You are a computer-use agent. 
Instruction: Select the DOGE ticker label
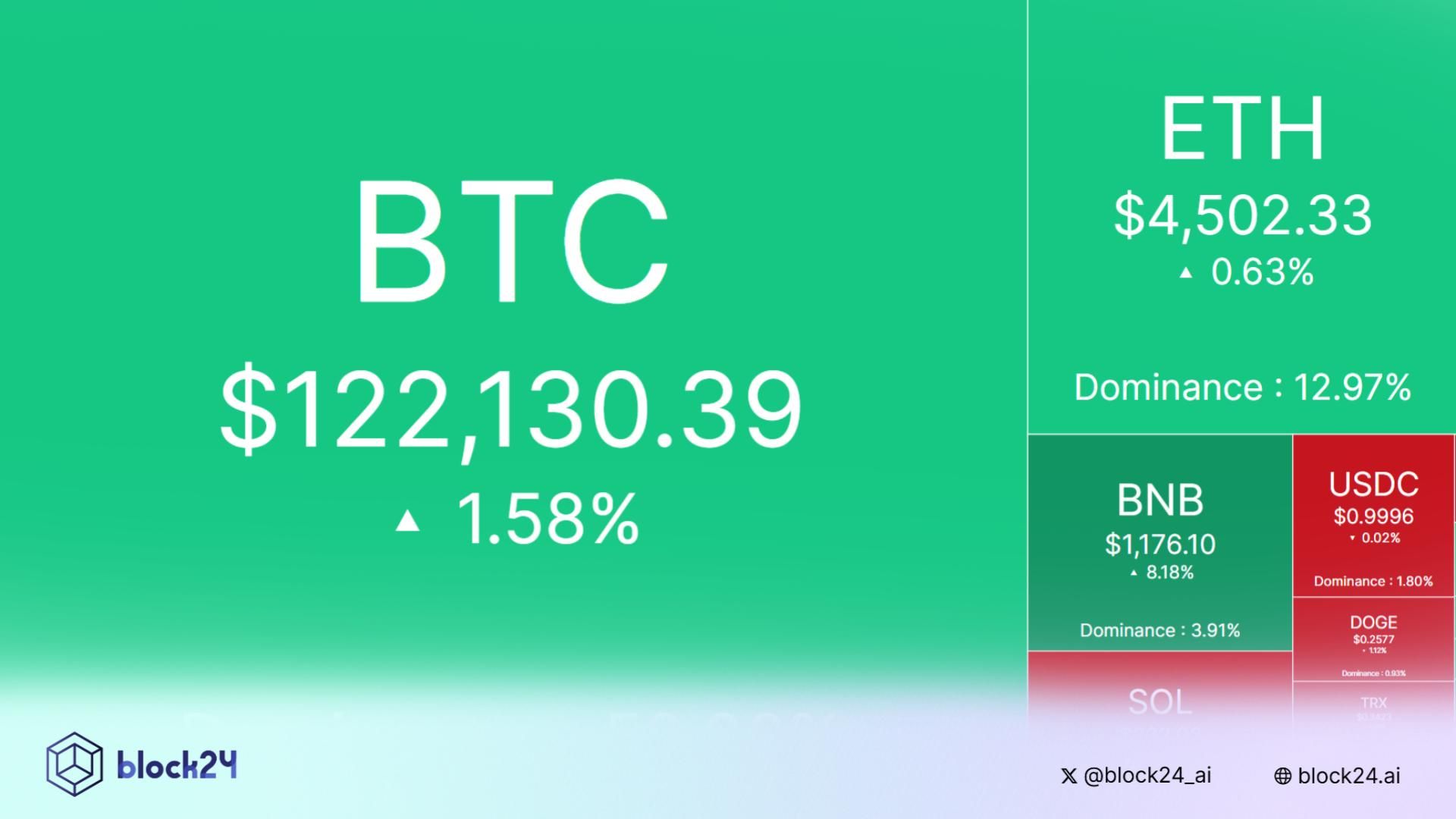coord(1373,623)
